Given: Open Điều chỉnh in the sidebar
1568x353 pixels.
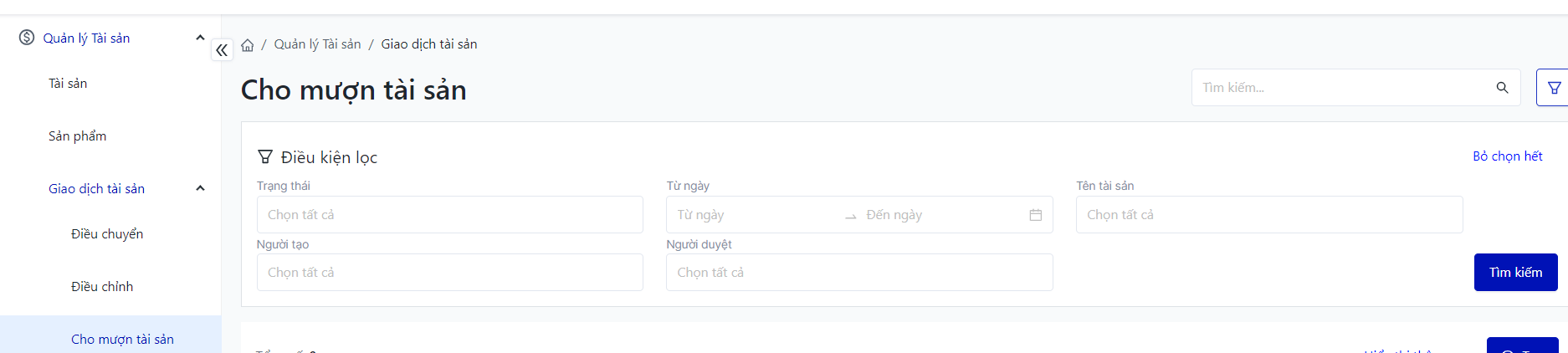Looking at the screenshot, I should point(102,287).
